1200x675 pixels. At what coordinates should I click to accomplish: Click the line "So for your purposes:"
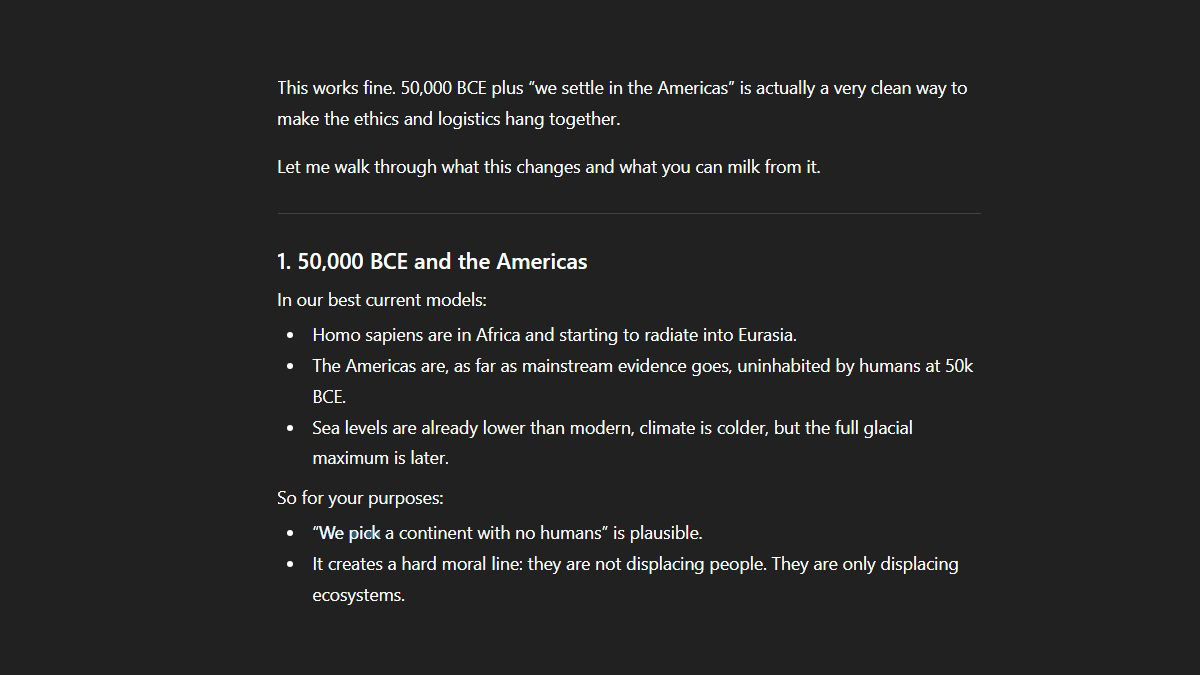pos(360,498)
